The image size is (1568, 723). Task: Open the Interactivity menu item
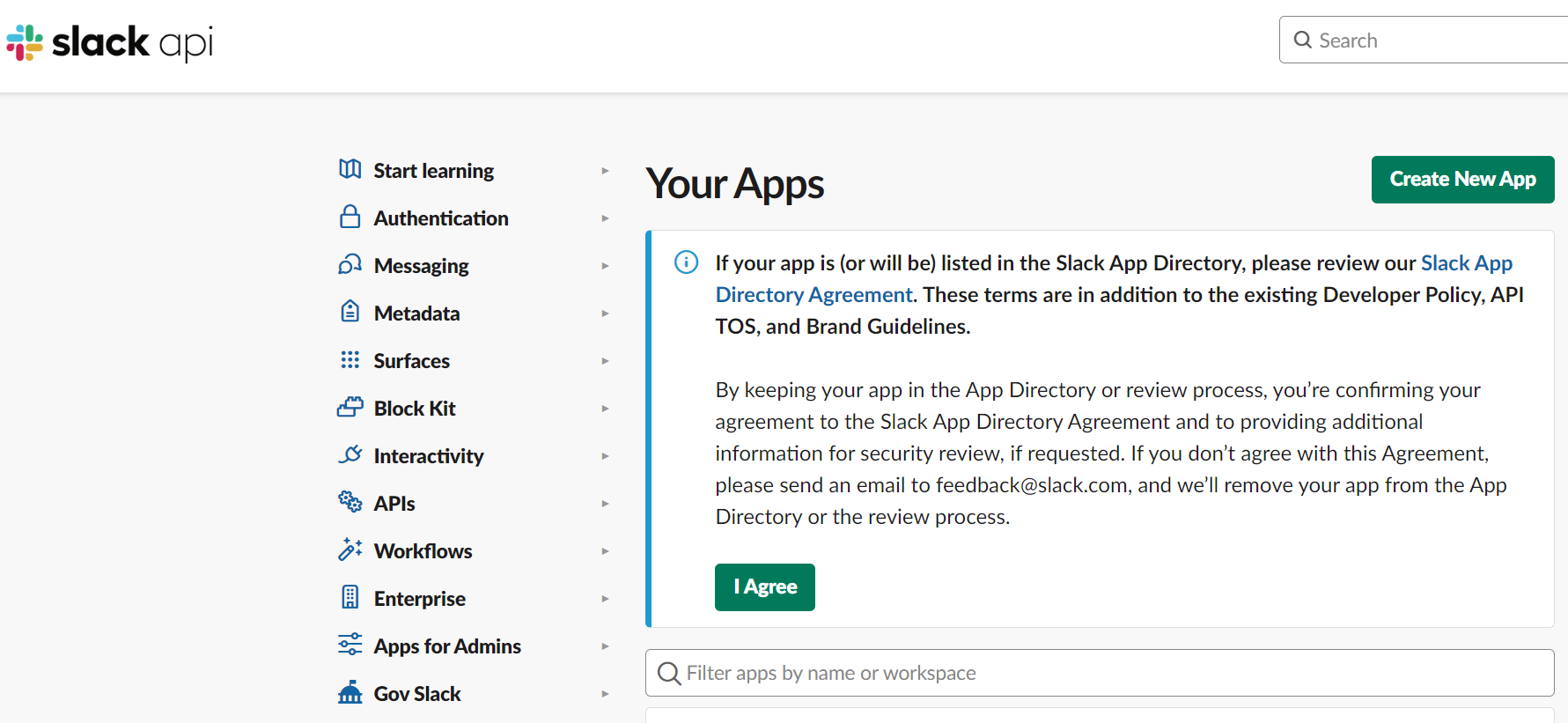click(x=429, y=456)
